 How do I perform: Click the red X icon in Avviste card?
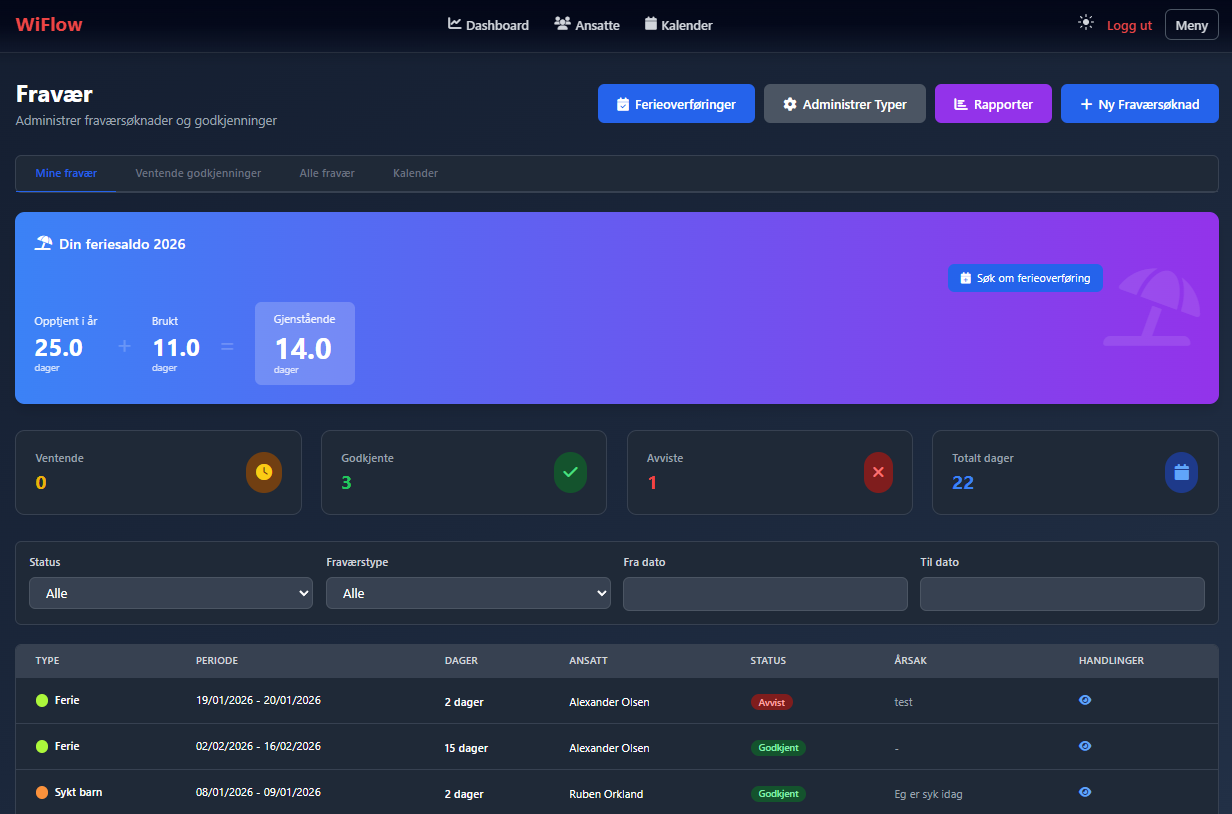pos(878,472)
